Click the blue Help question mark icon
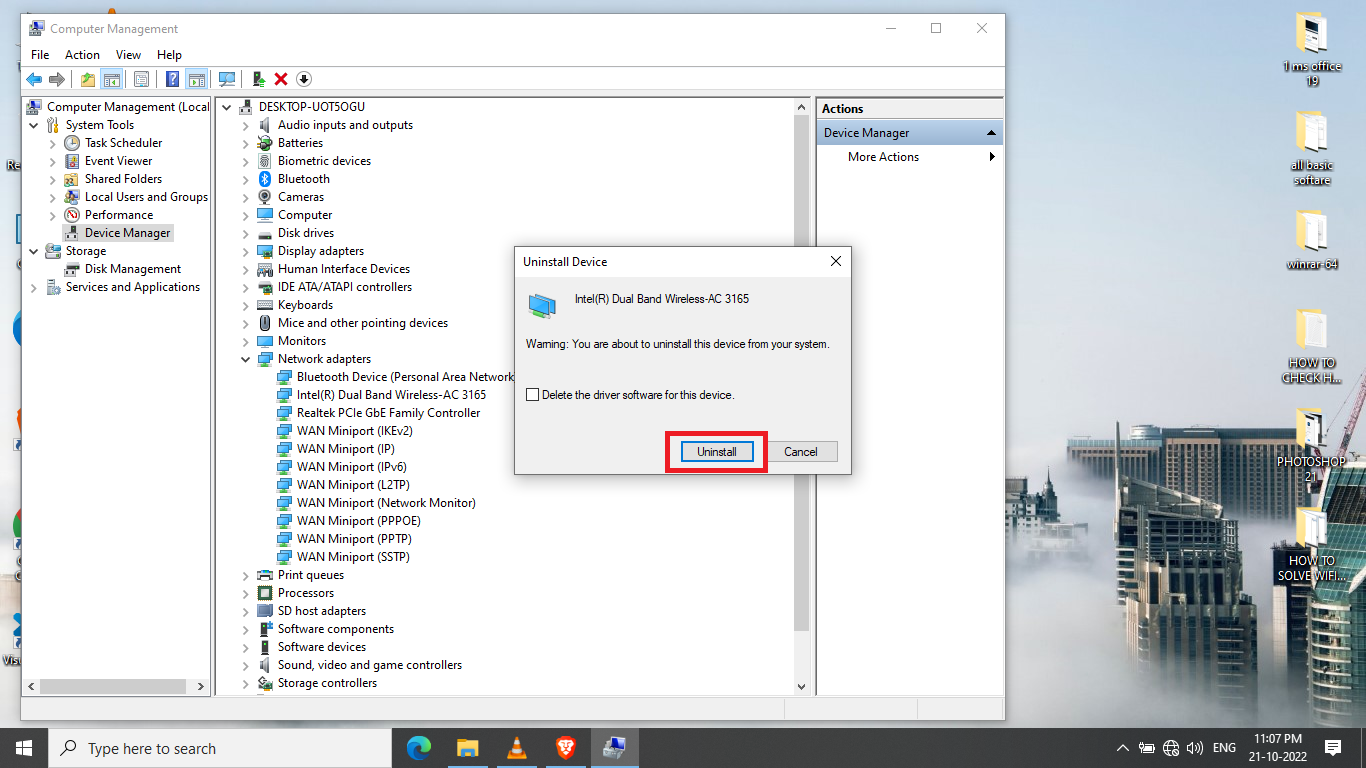Screen dimensions: 1366x768 [173, 79]
